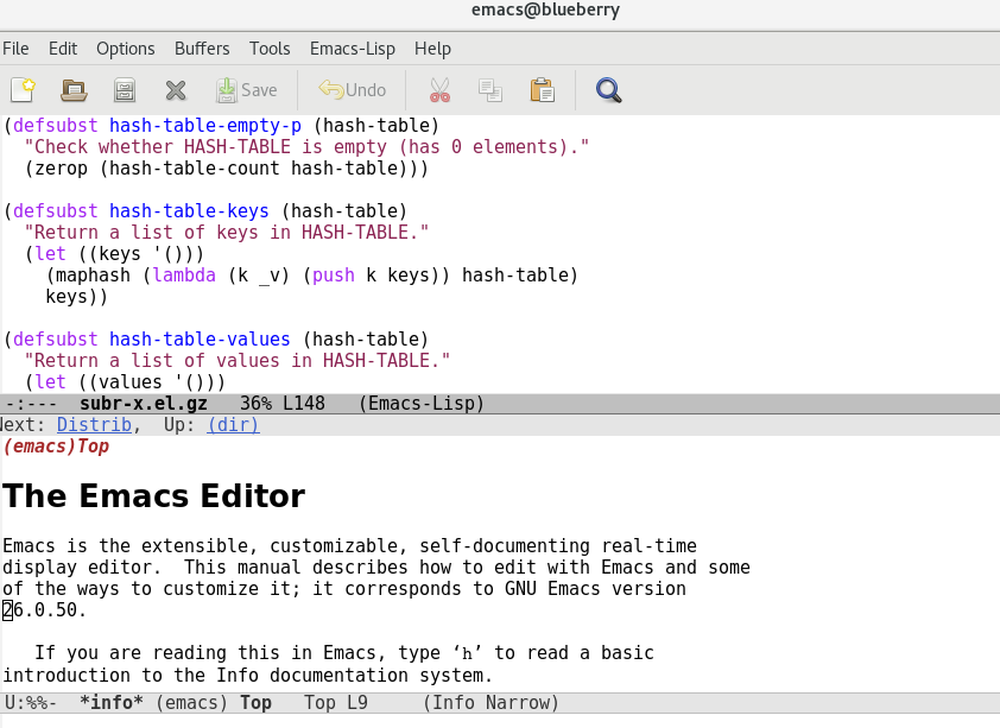Follow the (dir) up link
The width and height of the screenshot is (1000, 728).
pyautogui.click(x=233, y=425)
